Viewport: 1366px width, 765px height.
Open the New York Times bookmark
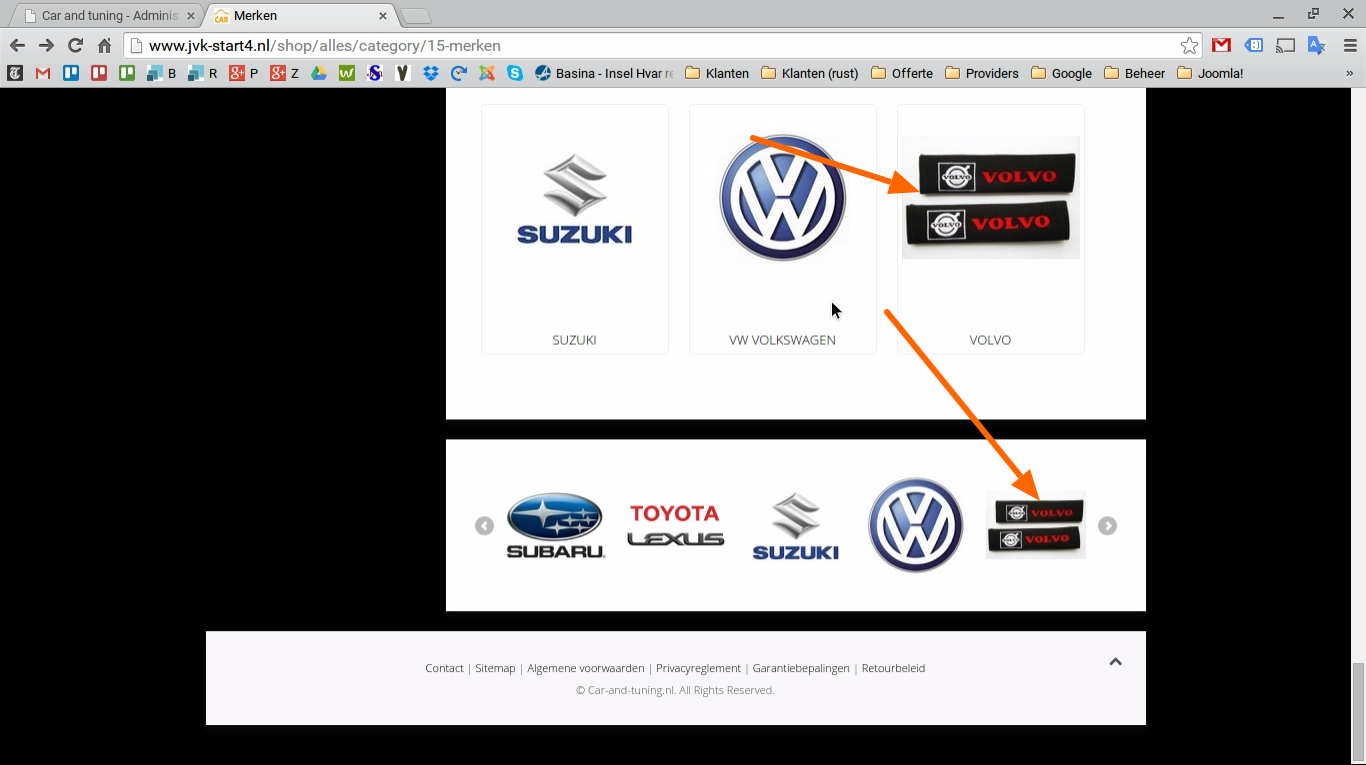(14, 73)
